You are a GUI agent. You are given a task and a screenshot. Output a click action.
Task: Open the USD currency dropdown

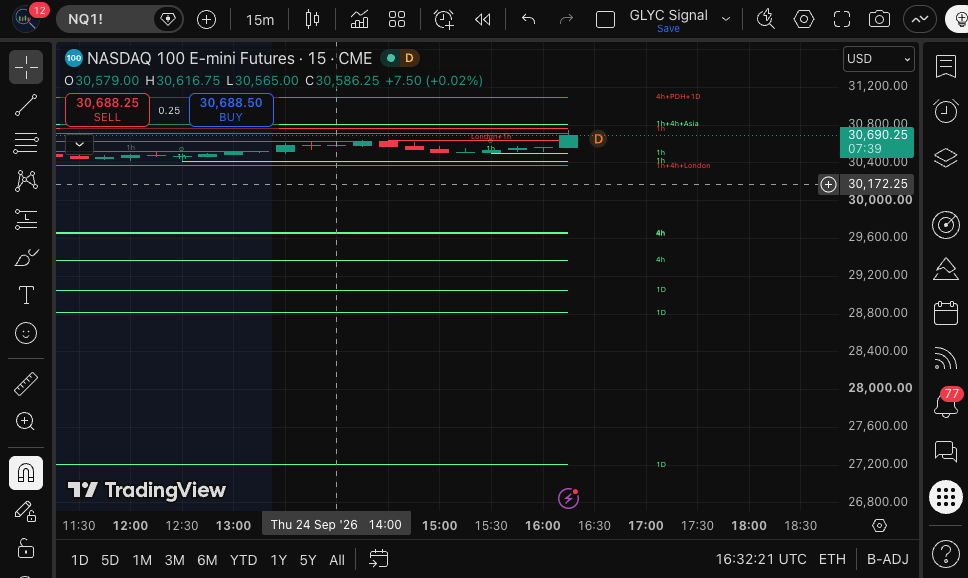pos(878,59)
